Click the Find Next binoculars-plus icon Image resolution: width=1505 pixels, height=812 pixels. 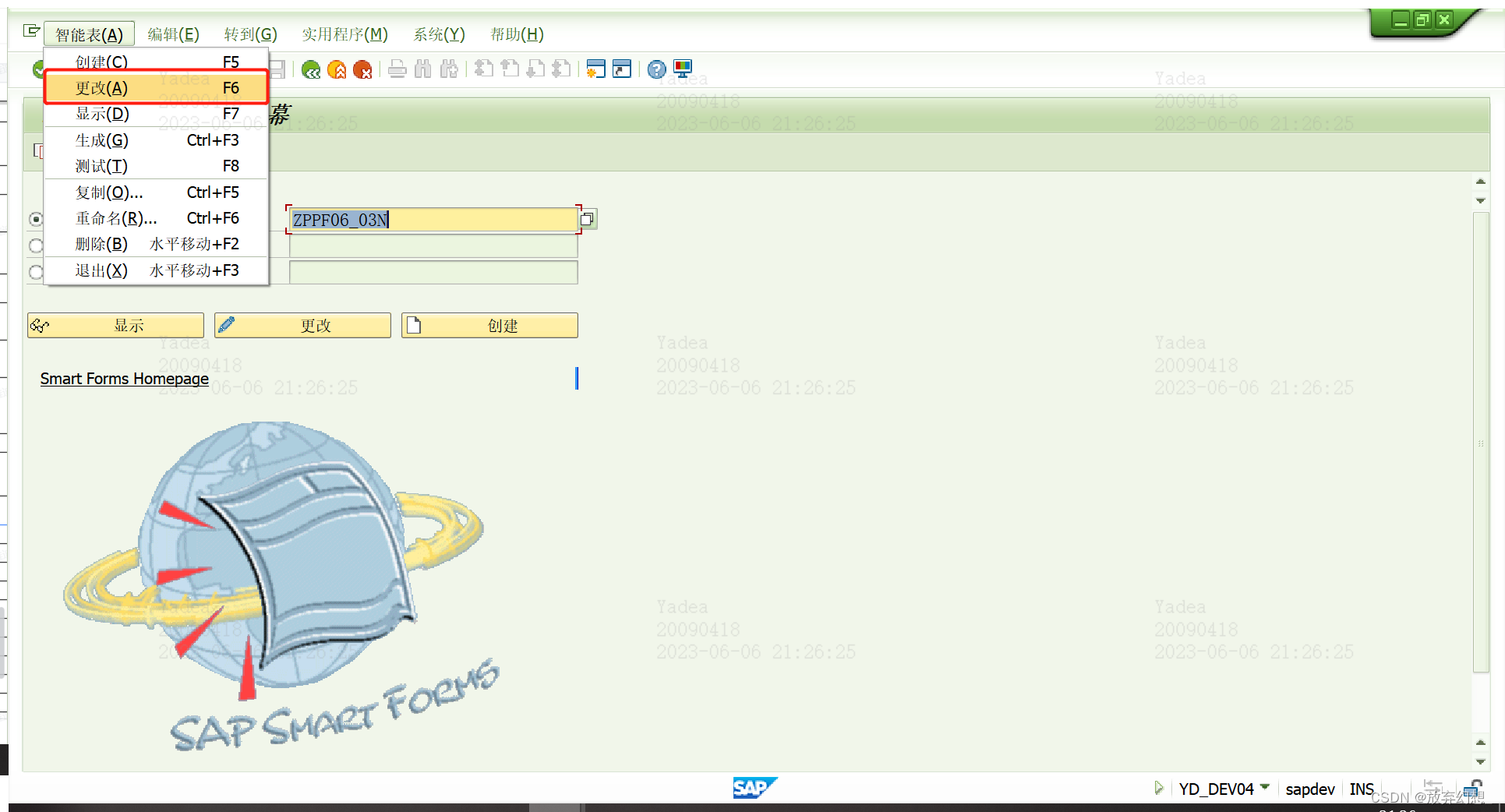point(449,70)
